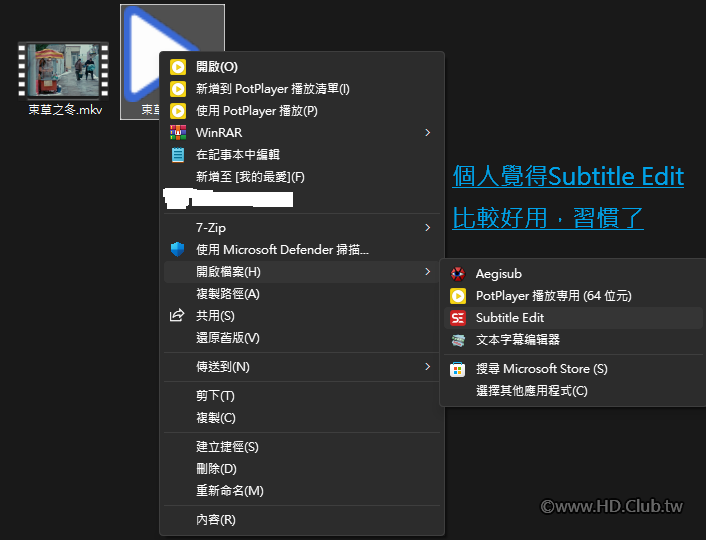Open 內容(R) properties entry

pos(302,520)
